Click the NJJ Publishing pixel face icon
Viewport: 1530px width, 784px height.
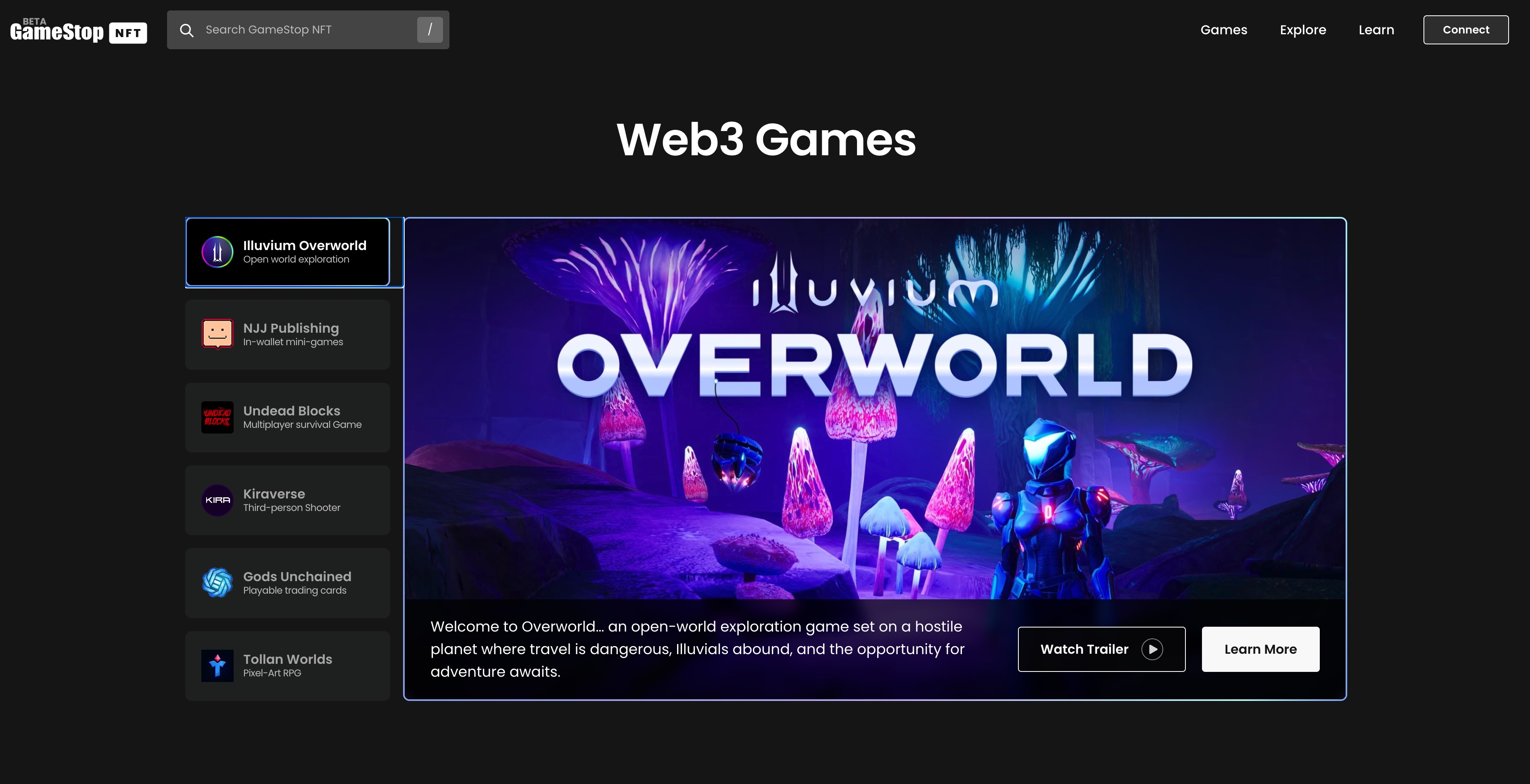217,334
